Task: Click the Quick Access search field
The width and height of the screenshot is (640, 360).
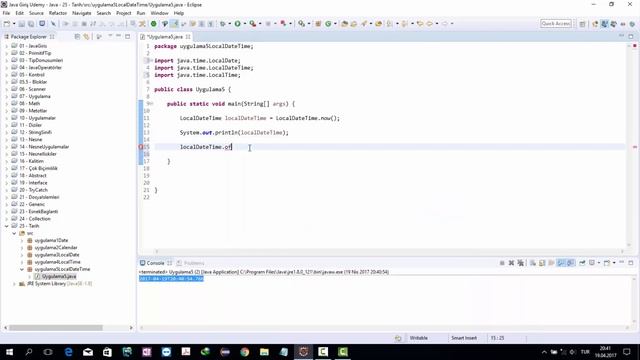Action: click(556, 24)
